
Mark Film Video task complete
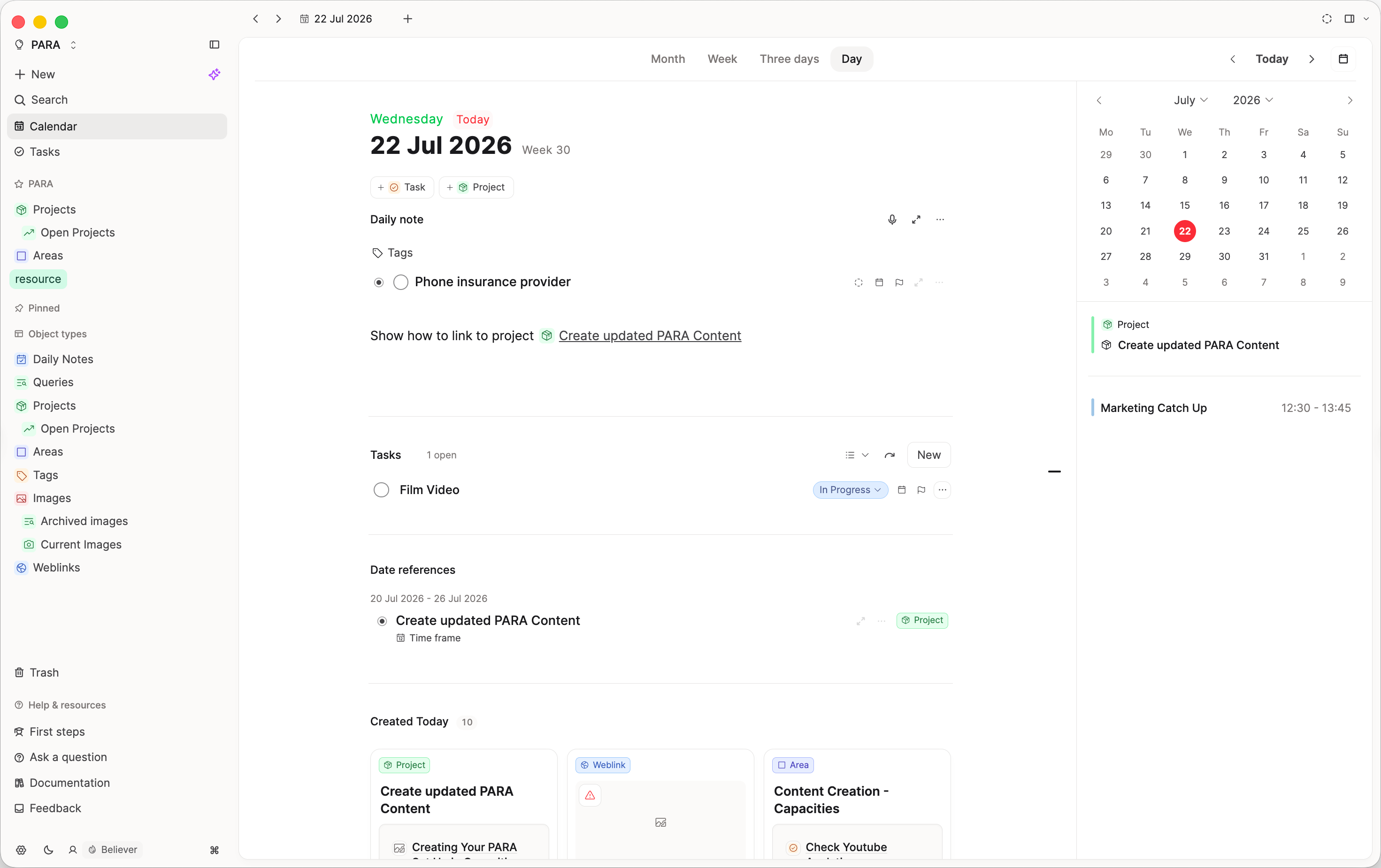pyautogui.click(x=381, y=490)
